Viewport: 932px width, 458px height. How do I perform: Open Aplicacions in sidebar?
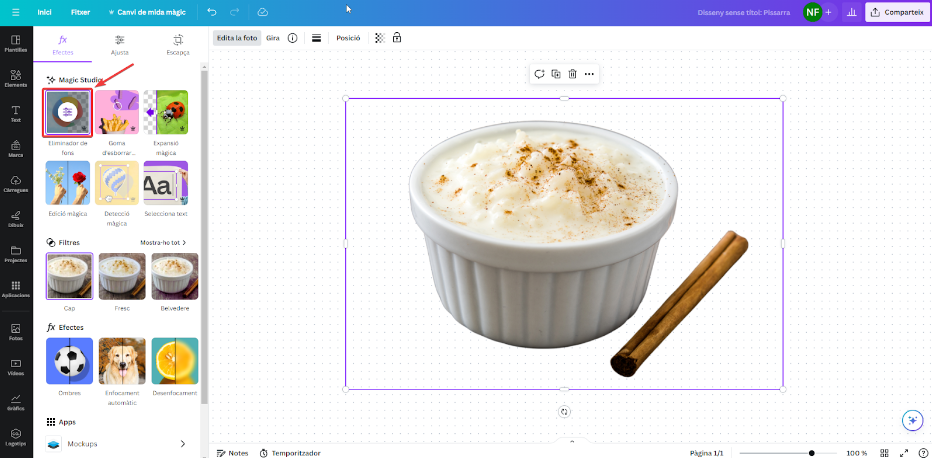pyautogui.click(x=16, y=289)
